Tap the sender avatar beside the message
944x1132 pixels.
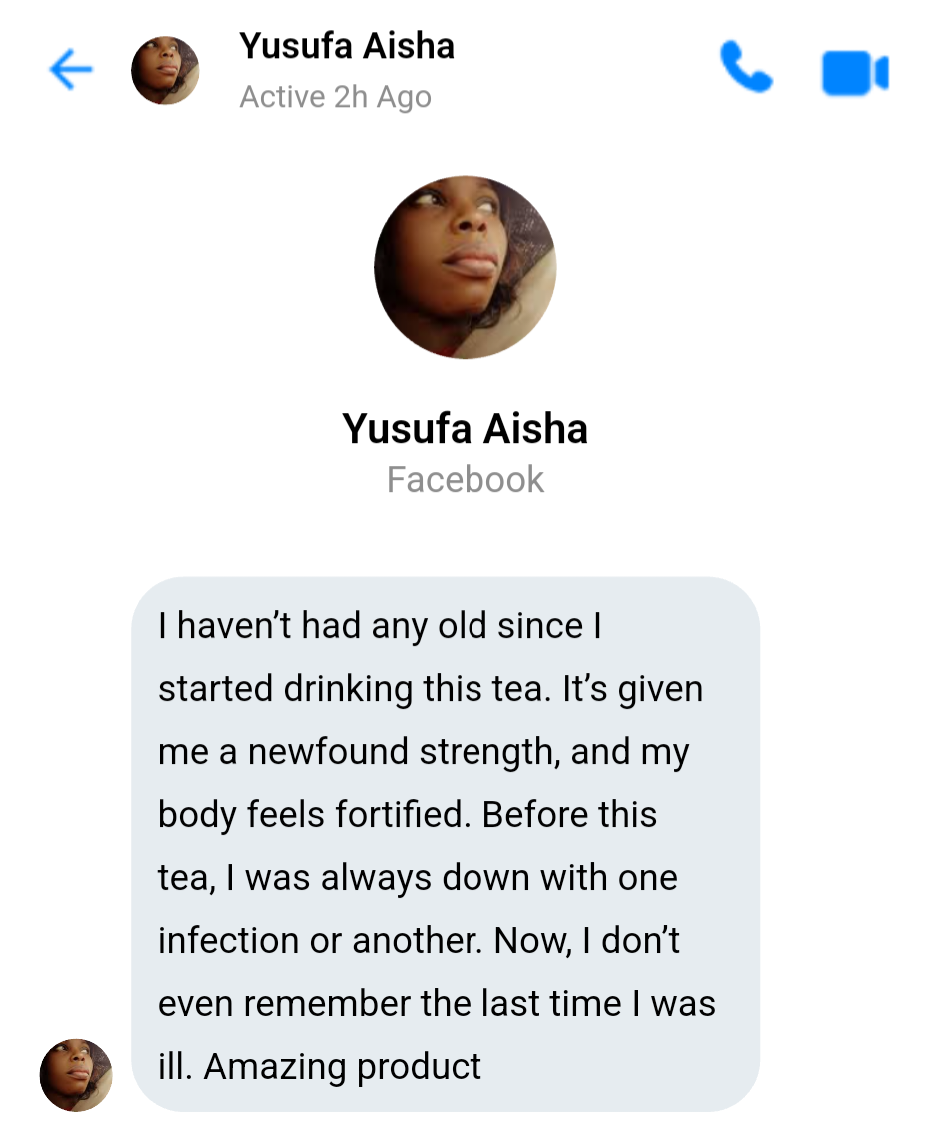pyautogui.click(x=76, y=1075)
